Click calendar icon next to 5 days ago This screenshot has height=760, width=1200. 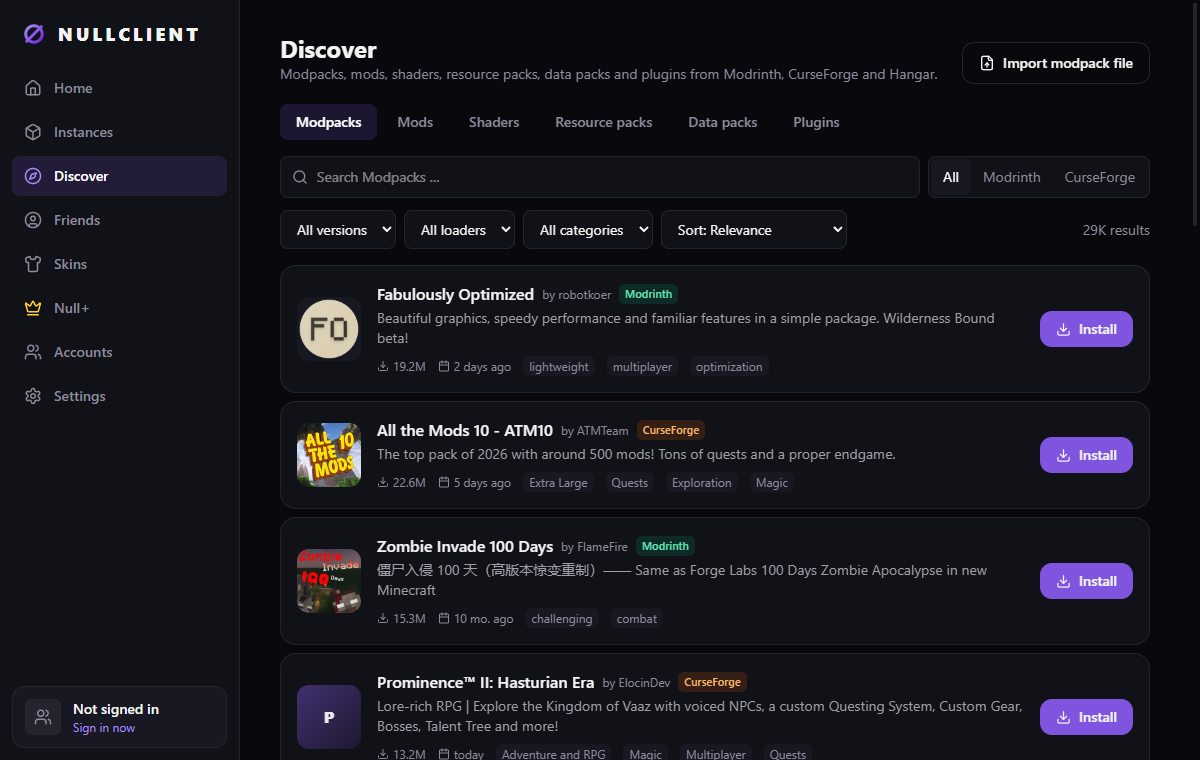point(444,483)
